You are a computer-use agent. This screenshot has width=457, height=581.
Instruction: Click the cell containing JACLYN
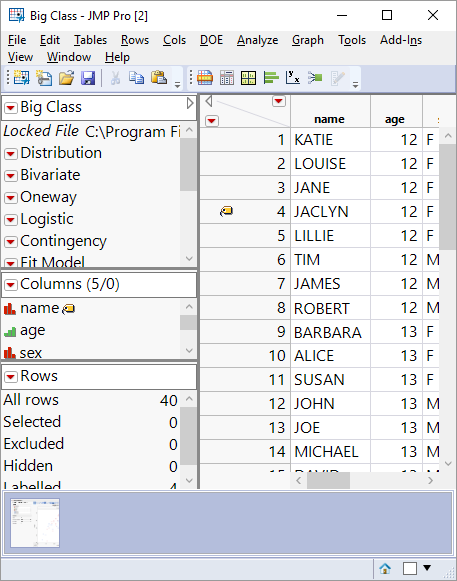330,212
